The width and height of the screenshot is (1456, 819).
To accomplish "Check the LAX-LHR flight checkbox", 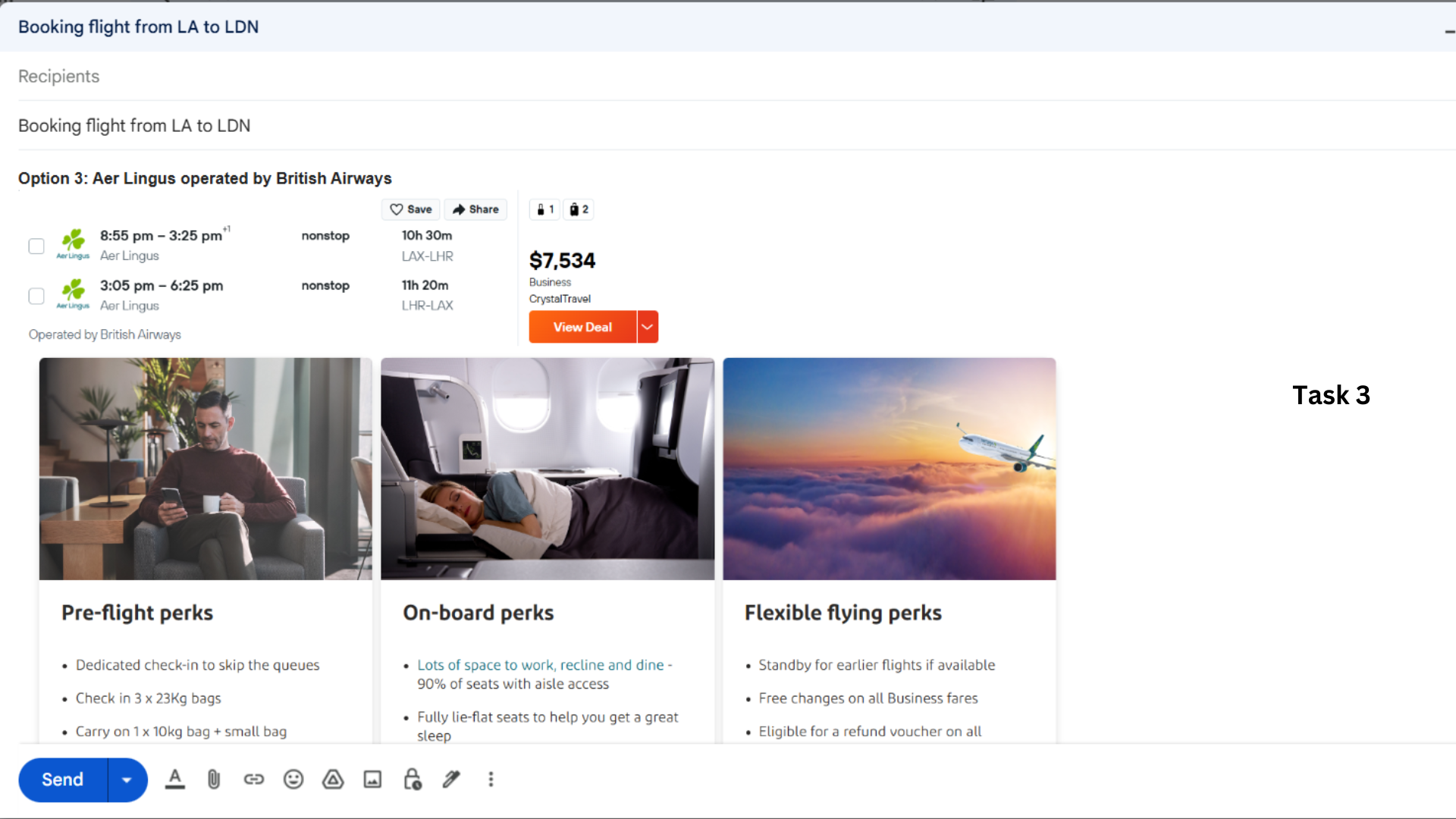I will pyautogui.click(x=36, y=246).
